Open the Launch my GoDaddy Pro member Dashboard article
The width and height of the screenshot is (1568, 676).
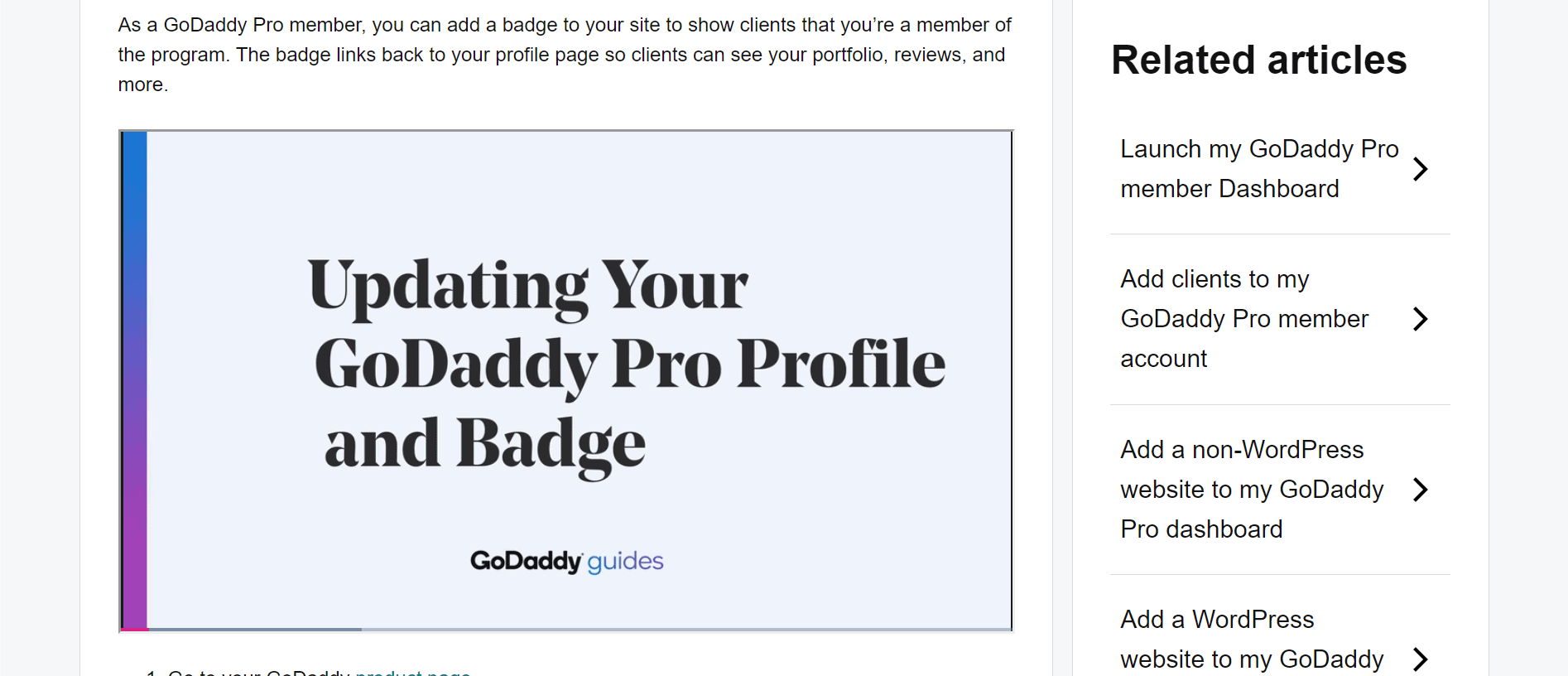point(1258,169)
